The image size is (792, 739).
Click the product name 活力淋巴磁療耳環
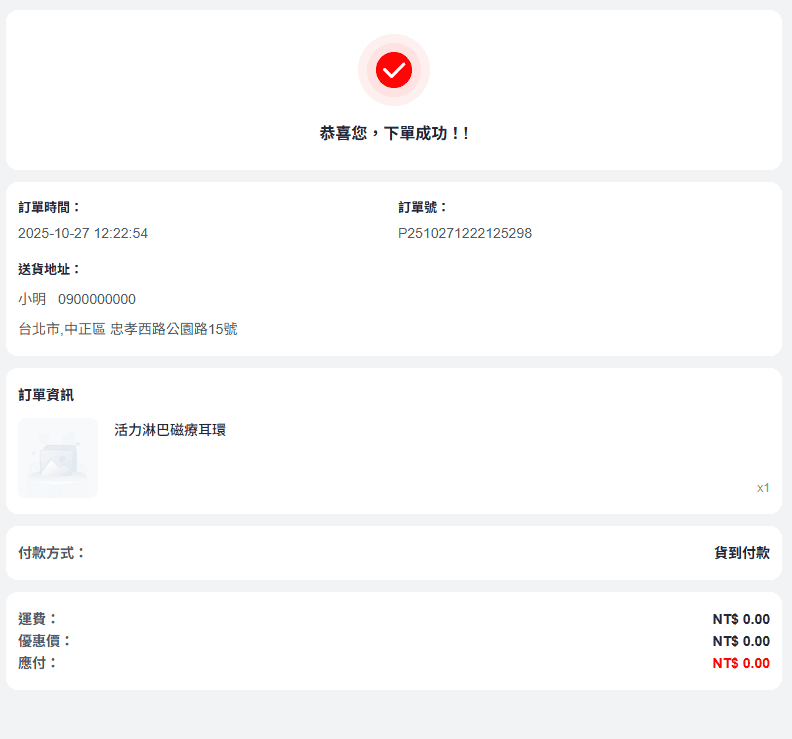pyautogui.click(x=170, y=430)
